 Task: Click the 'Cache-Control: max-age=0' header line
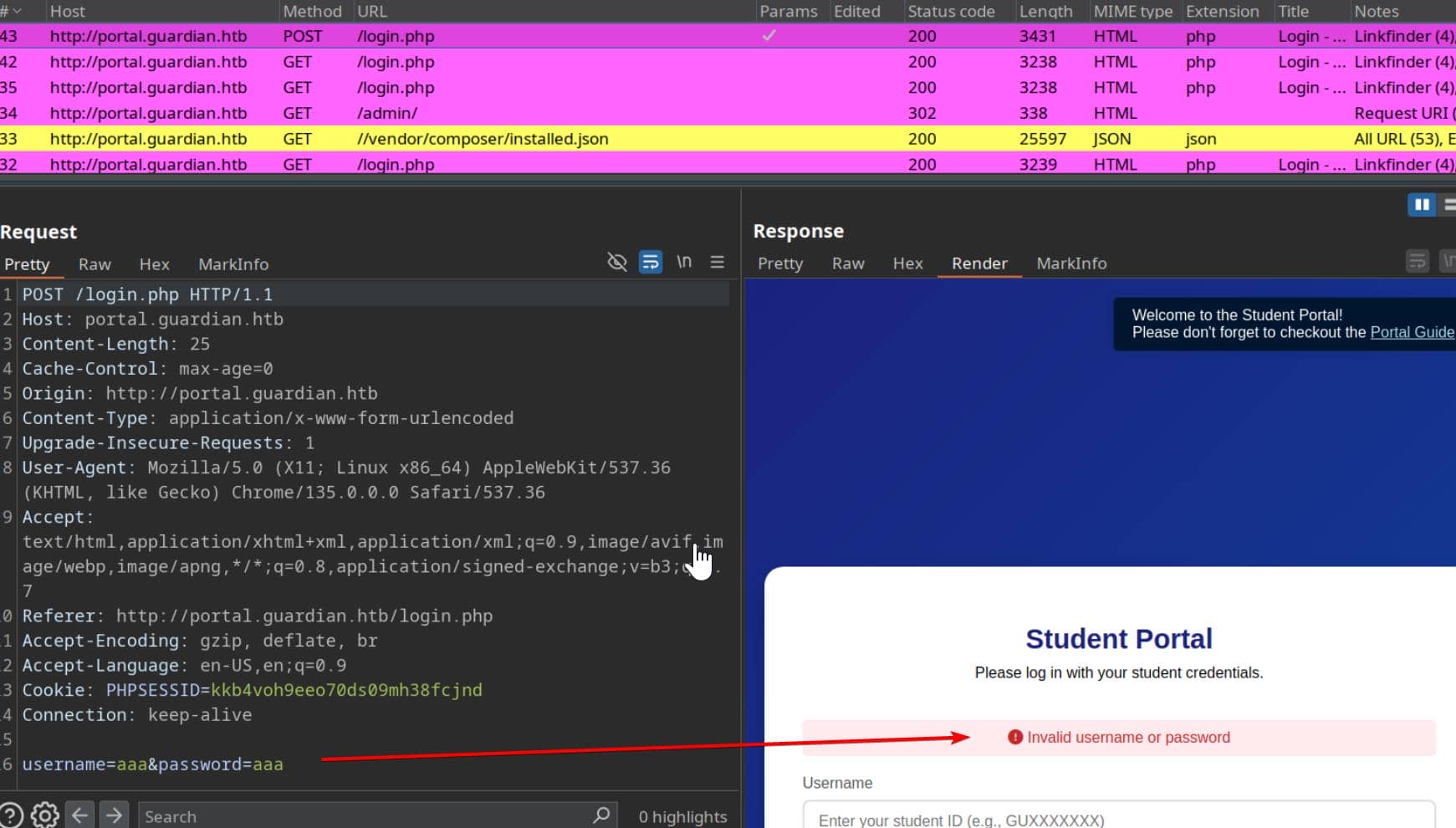pyautogui.click(x=147, y=369)
